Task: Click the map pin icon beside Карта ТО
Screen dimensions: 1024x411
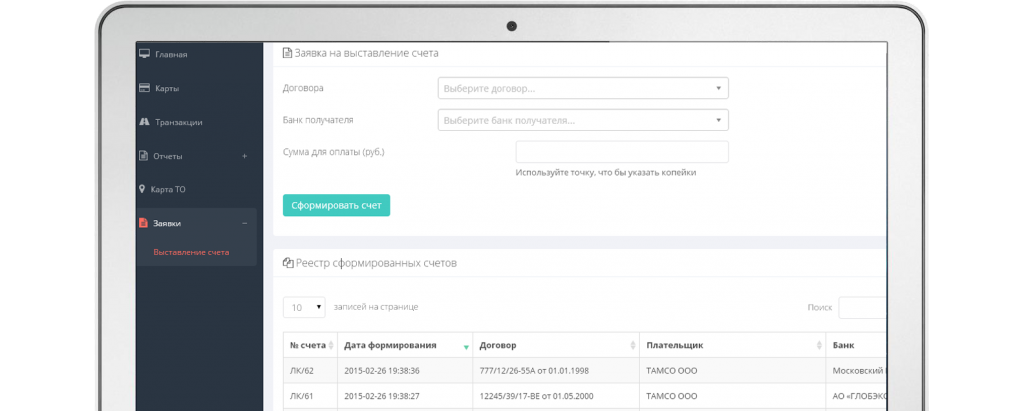Action: [143, 189]
